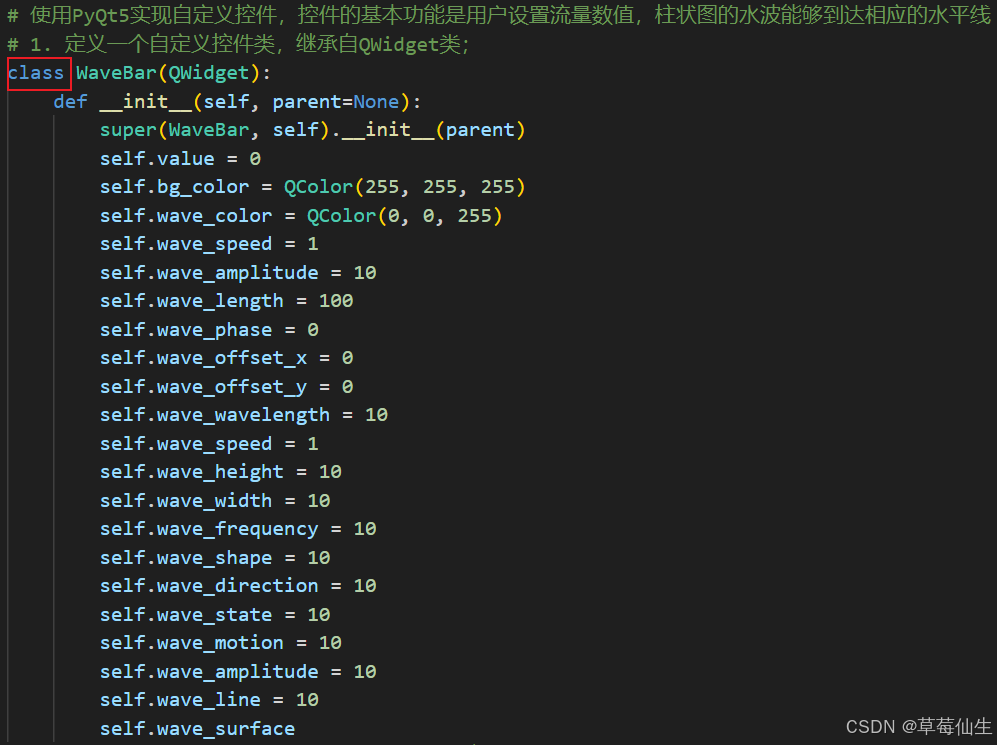Click the "self.wave_color = QColor(0, 0, 255)" line
Viewport: 997px width, 745px height.
(x=301, y=215)
